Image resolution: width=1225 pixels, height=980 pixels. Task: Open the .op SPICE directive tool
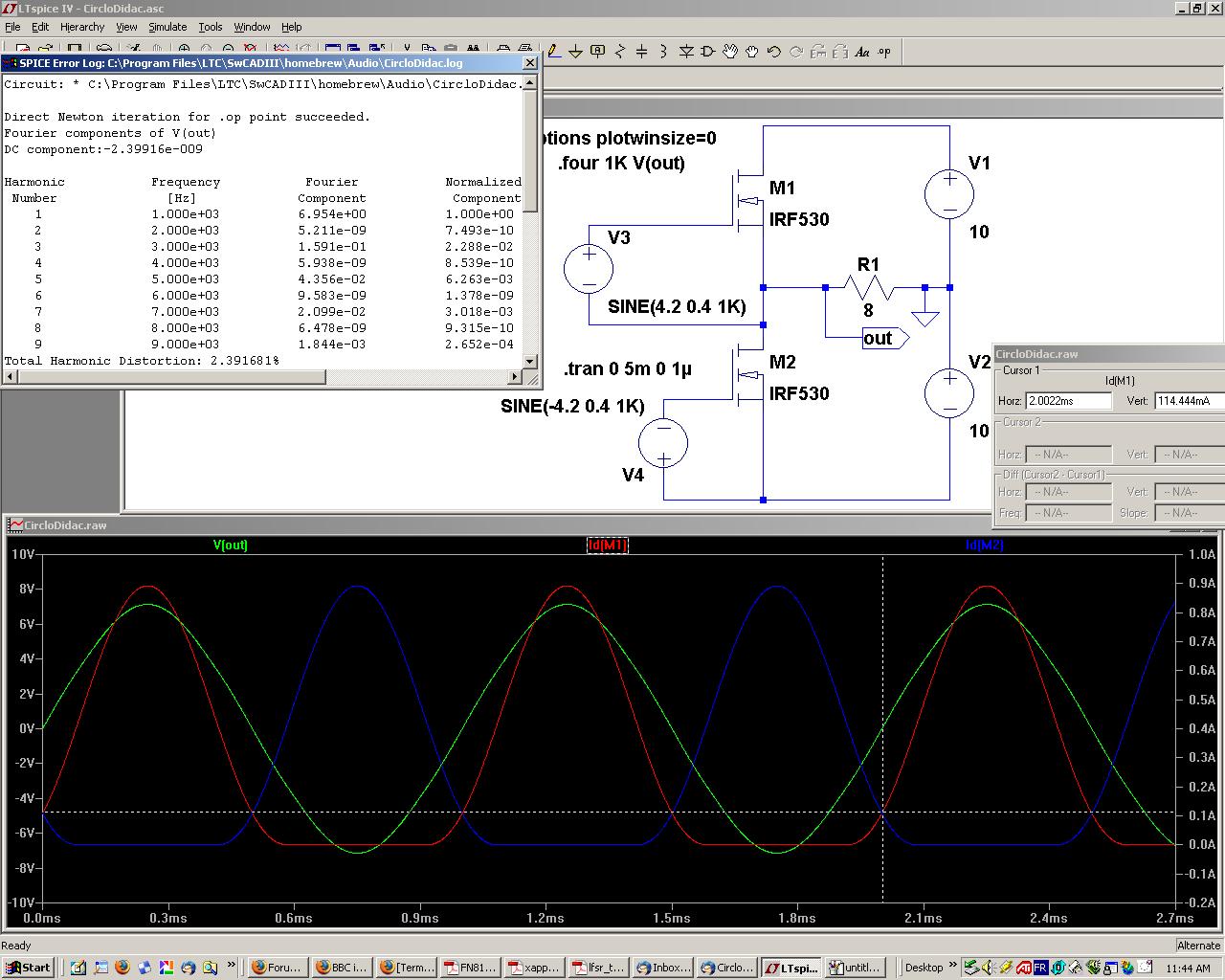pyautogui.click(x=884, y=52)
